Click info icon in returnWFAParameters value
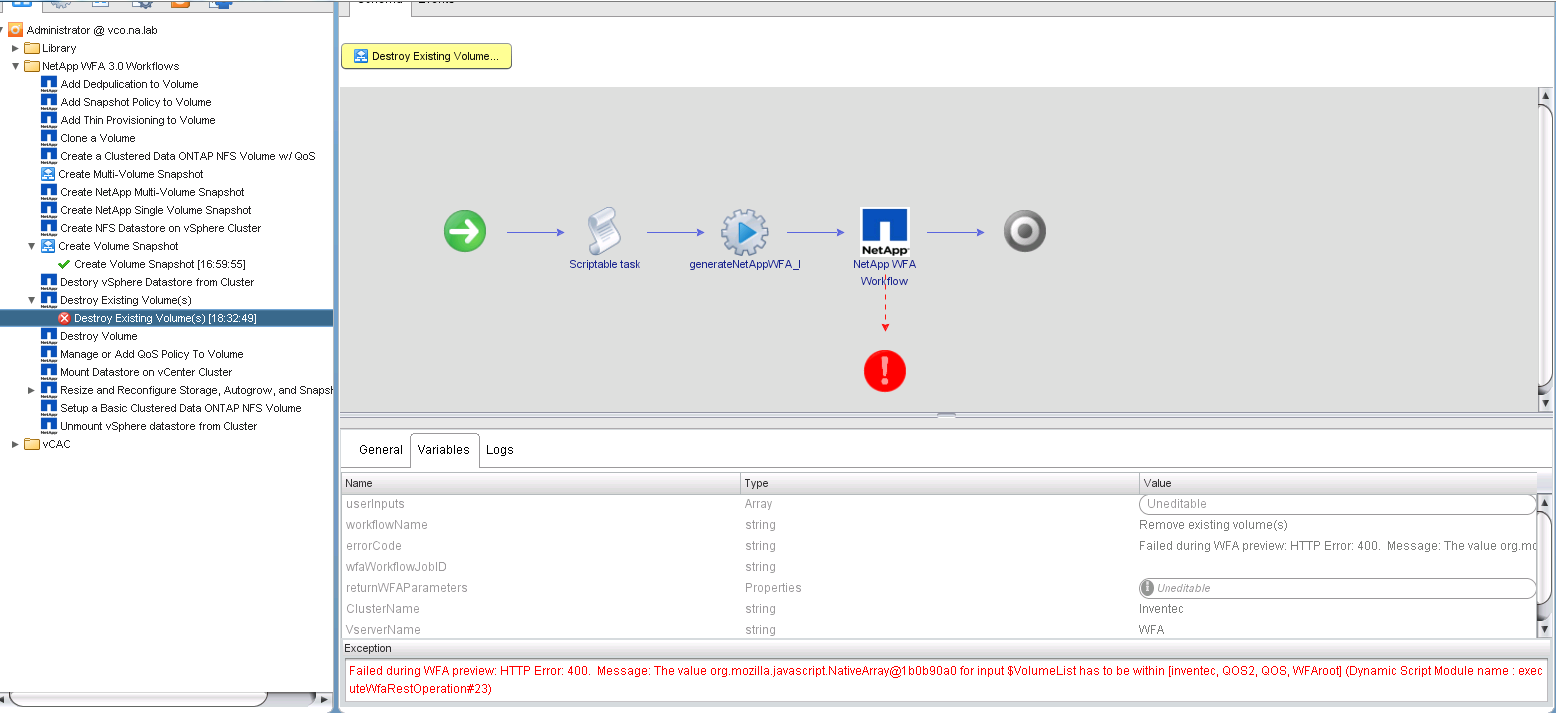Viewport: 1556px width, 713px height. (x=1148, y=588)
